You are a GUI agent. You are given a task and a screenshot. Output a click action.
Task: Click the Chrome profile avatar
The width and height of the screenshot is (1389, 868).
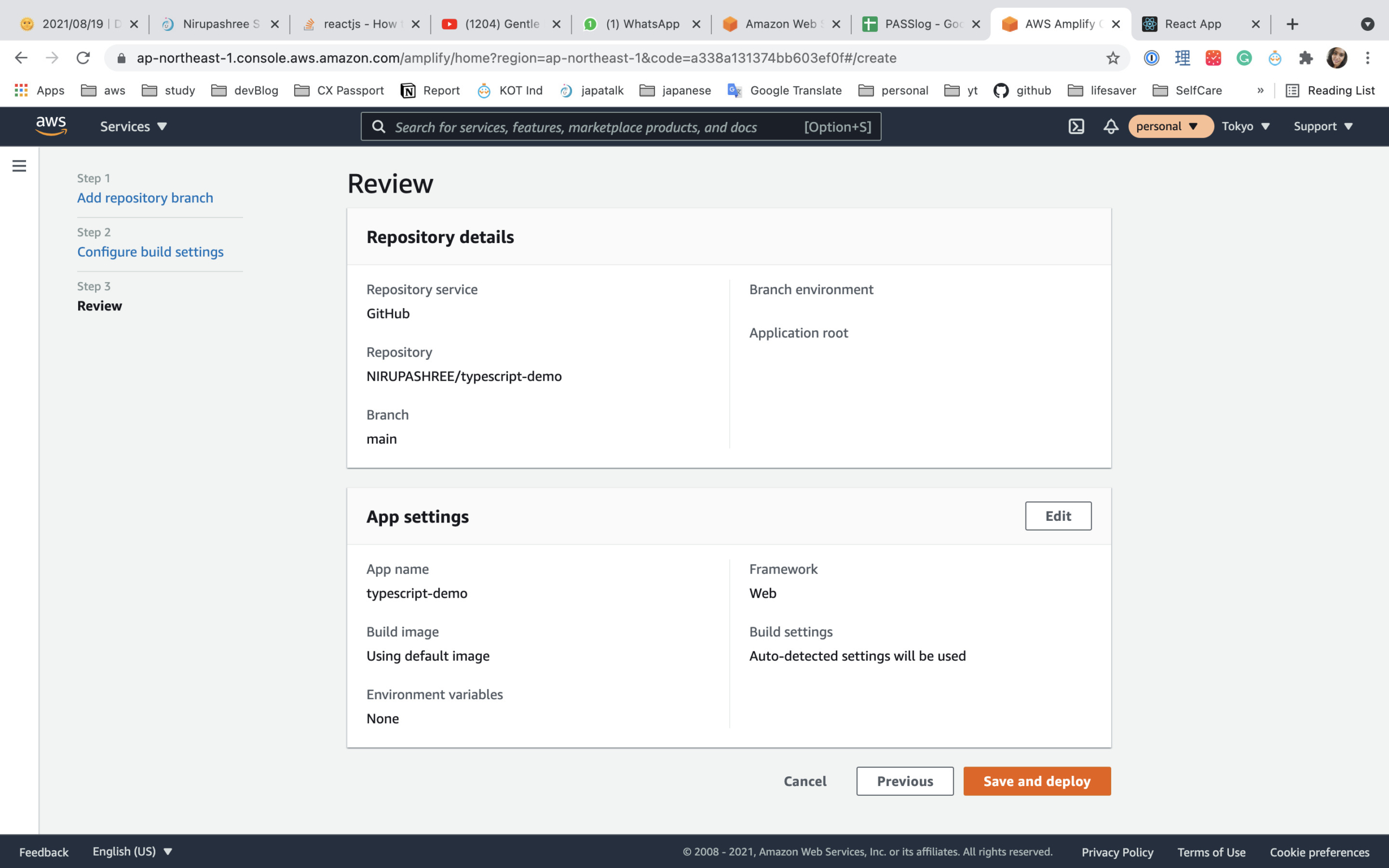click(1337, 58)
